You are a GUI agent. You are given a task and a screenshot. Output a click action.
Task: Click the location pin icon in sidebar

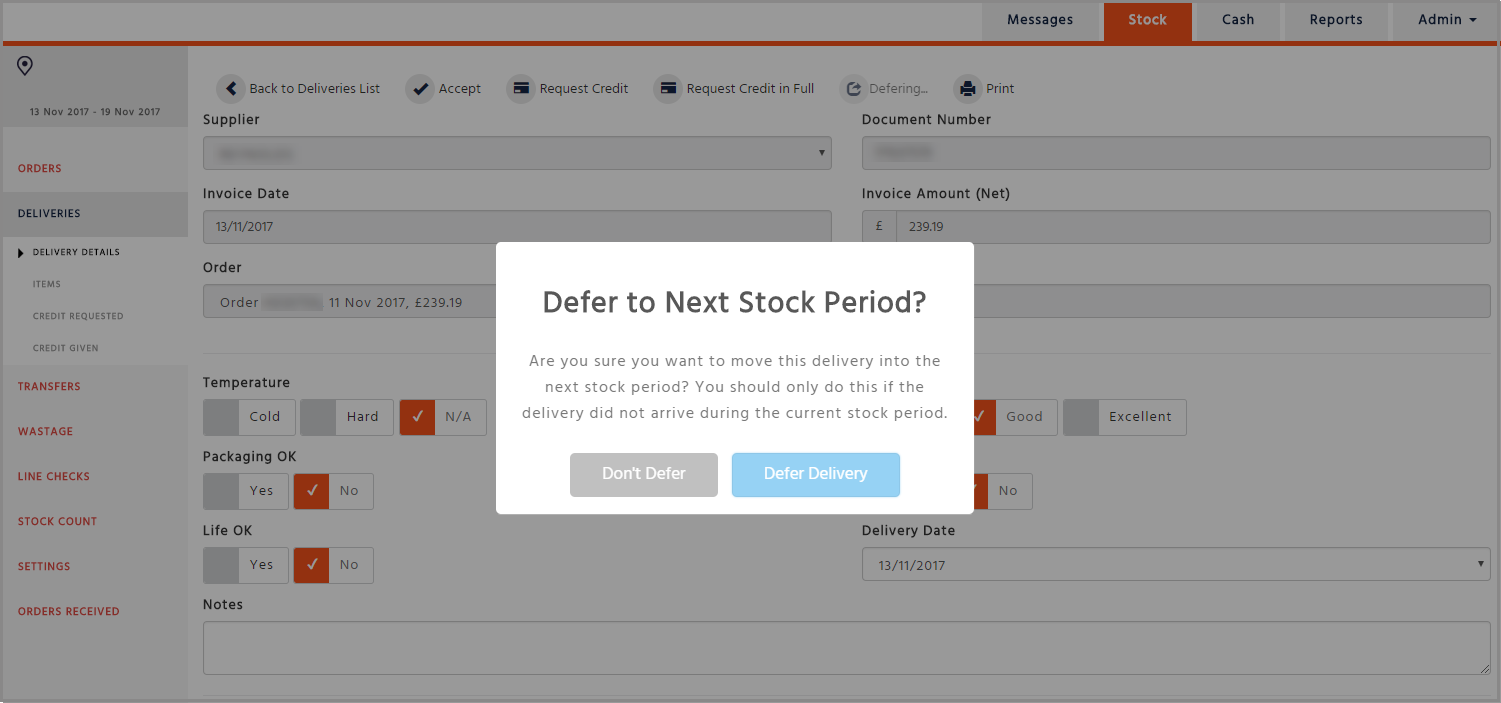click(25, 66)
